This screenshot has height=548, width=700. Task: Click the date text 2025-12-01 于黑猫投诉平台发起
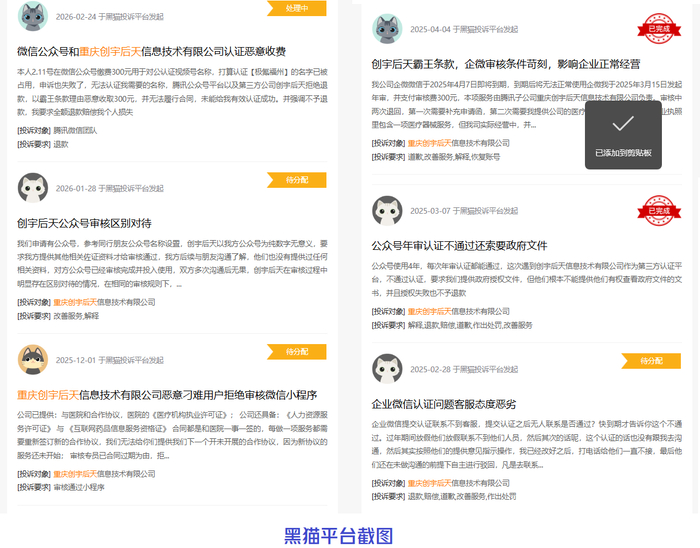point(109,360)
